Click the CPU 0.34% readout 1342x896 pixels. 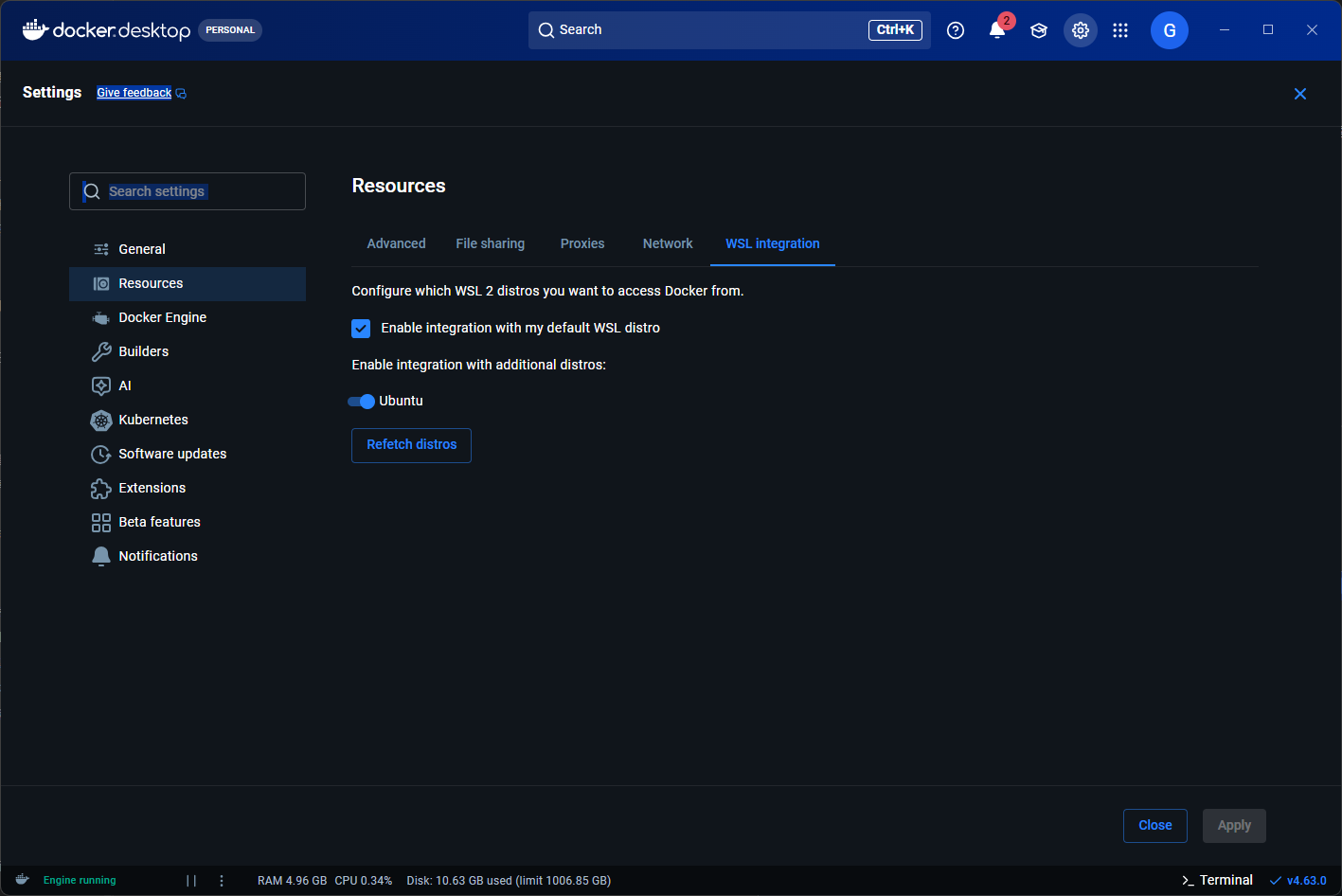tap(364, 881)
